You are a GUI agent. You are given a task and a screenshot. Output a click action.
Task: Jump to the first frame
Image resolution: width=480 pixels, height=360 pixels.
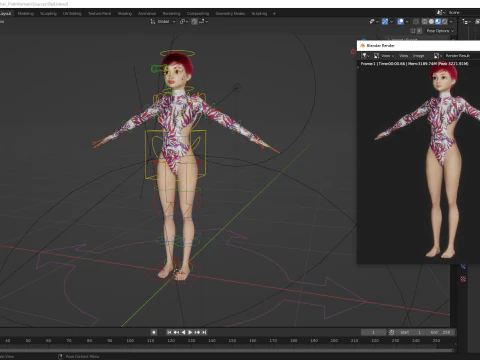tap(169, 332)
